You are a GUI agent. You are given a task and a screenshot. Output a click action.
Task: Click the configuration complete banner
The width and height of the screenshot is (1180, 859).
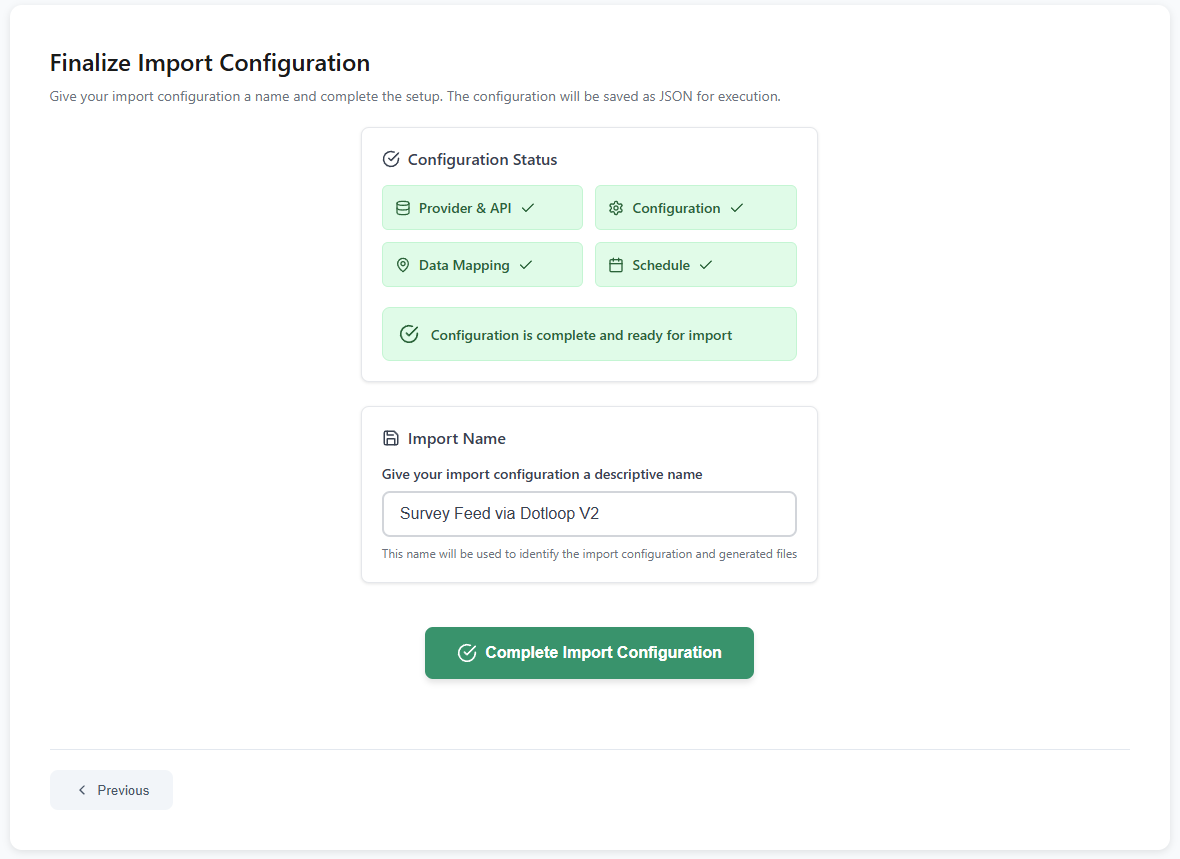click(x=589, y=334)
